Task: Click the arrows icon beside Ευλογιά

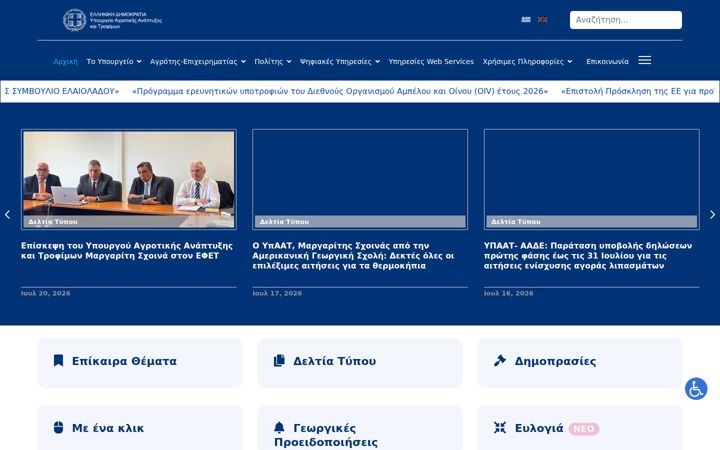Action: pos(500,428)
